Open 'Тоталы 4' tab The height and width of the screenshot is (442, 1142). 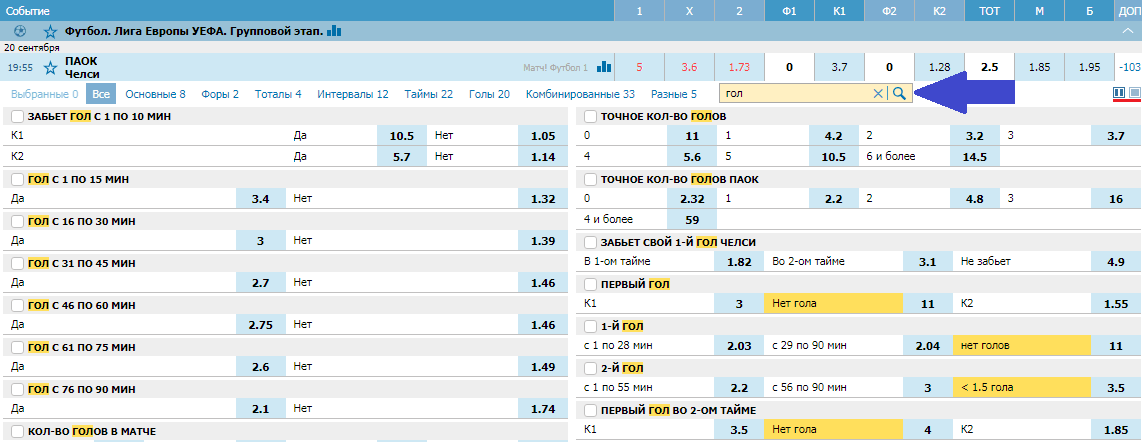click(278, 94)
